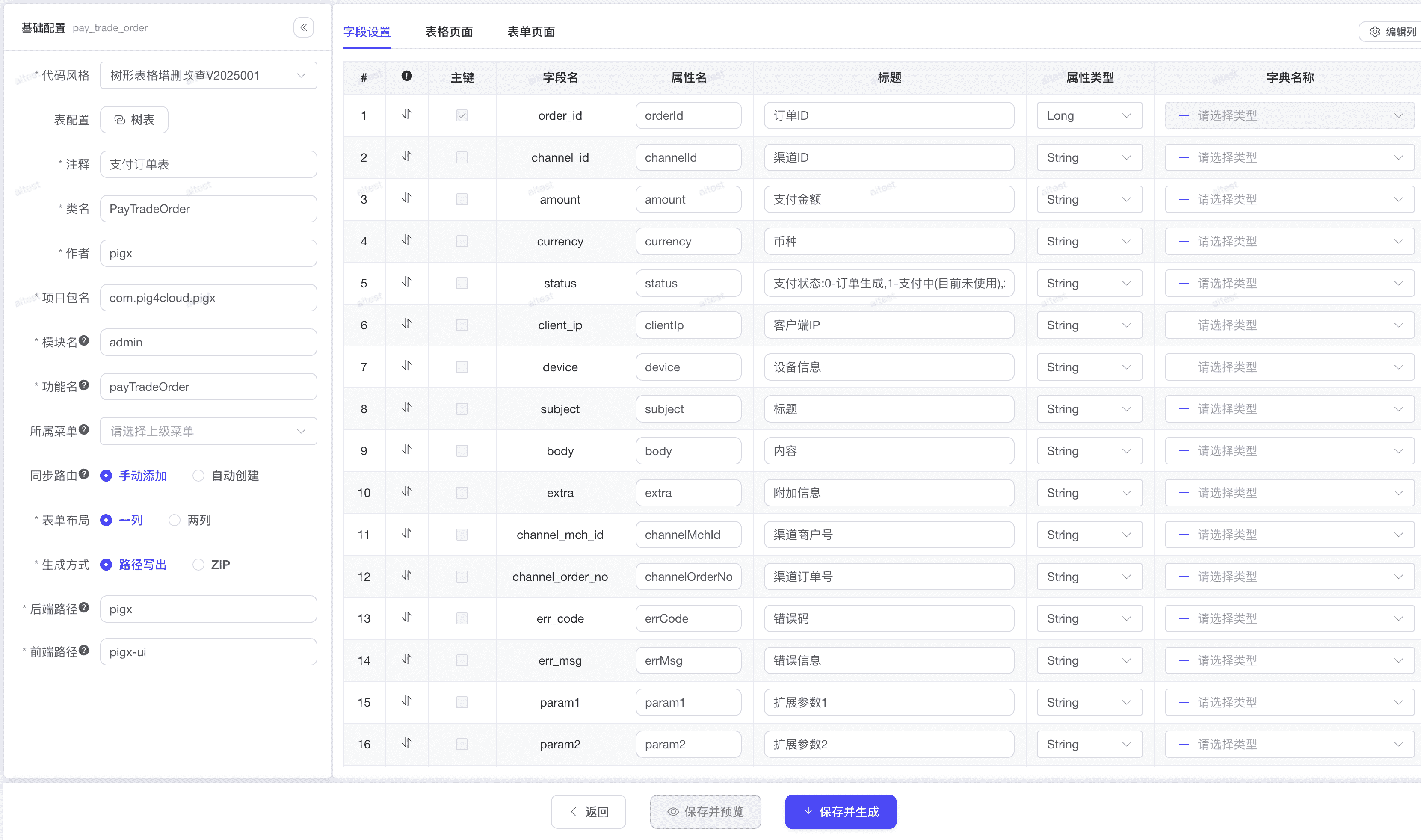
Task: Click the help icon next to 模块名
Action: (x=84, y=340)
